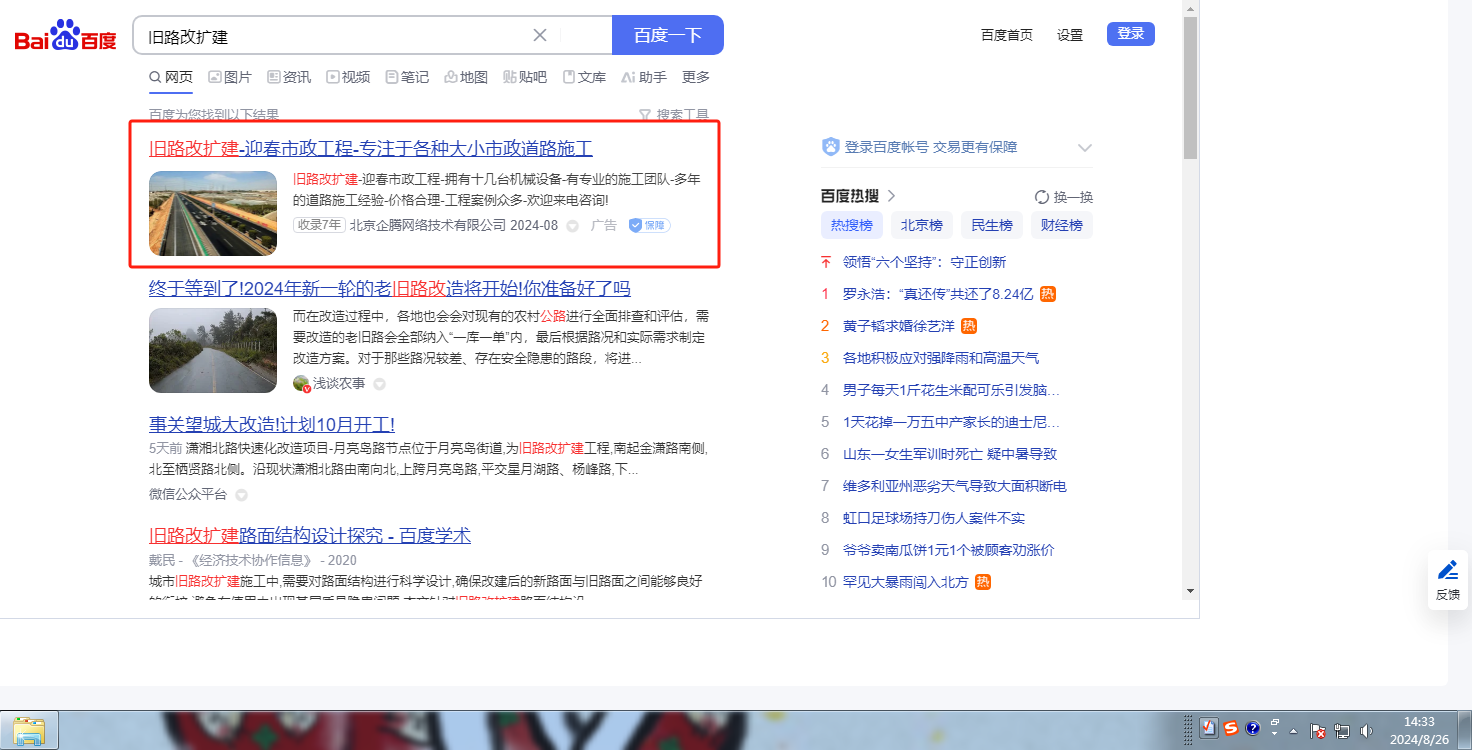
Task: Open 北京企腾网络技术有限公司 source link
Action: (428, 225)
